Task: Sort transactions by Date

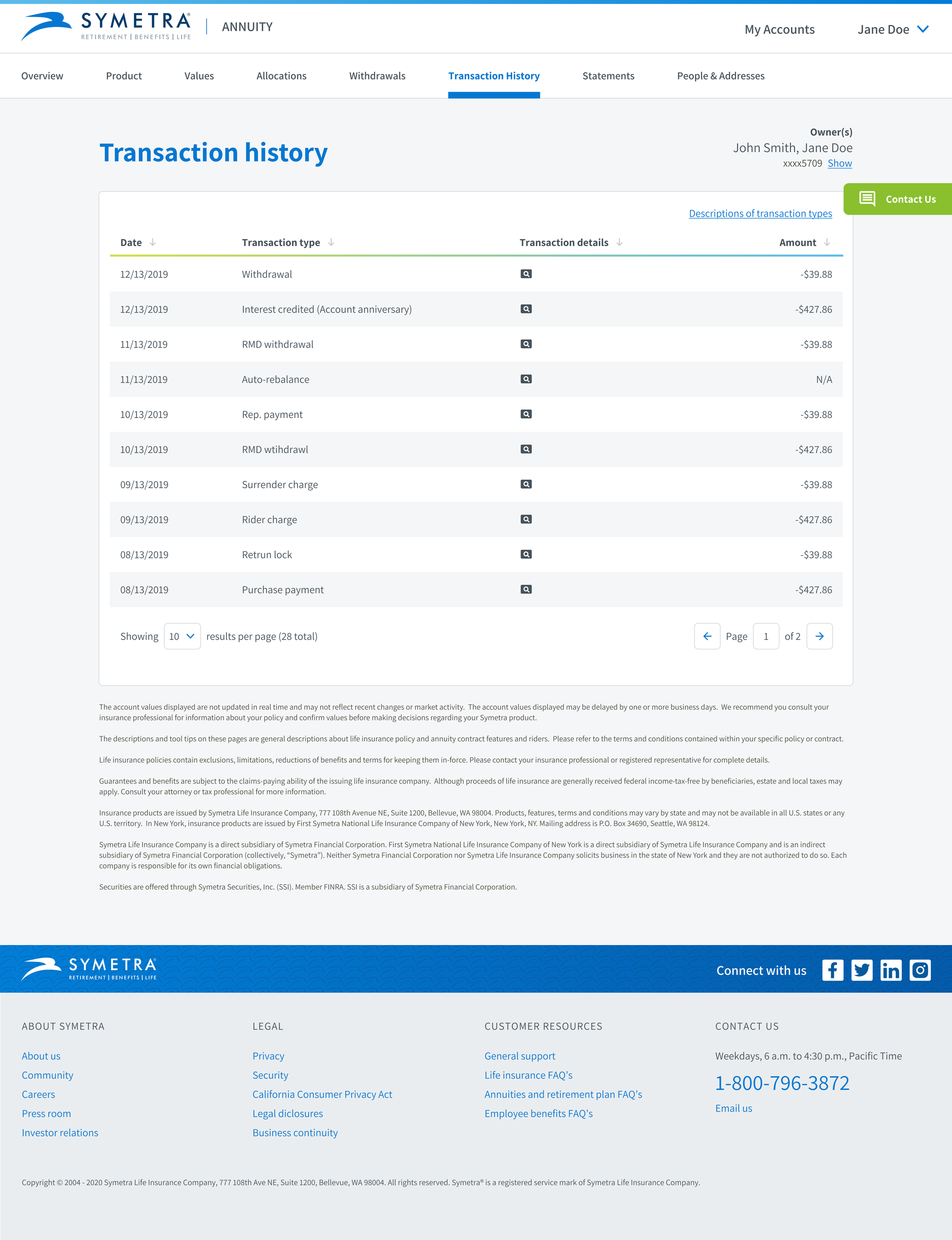Action: pyautogui.click(x=152, y=242)
